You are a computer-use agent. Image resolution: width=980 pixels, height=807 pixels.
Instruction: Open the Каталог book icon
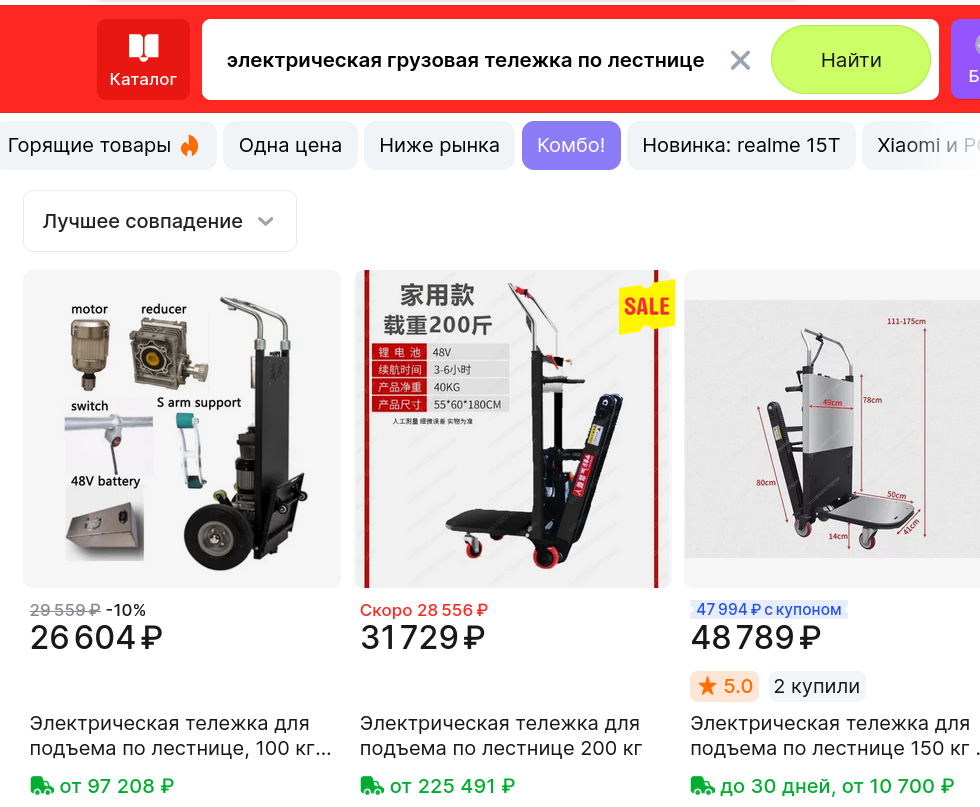(x=143, y=59)
